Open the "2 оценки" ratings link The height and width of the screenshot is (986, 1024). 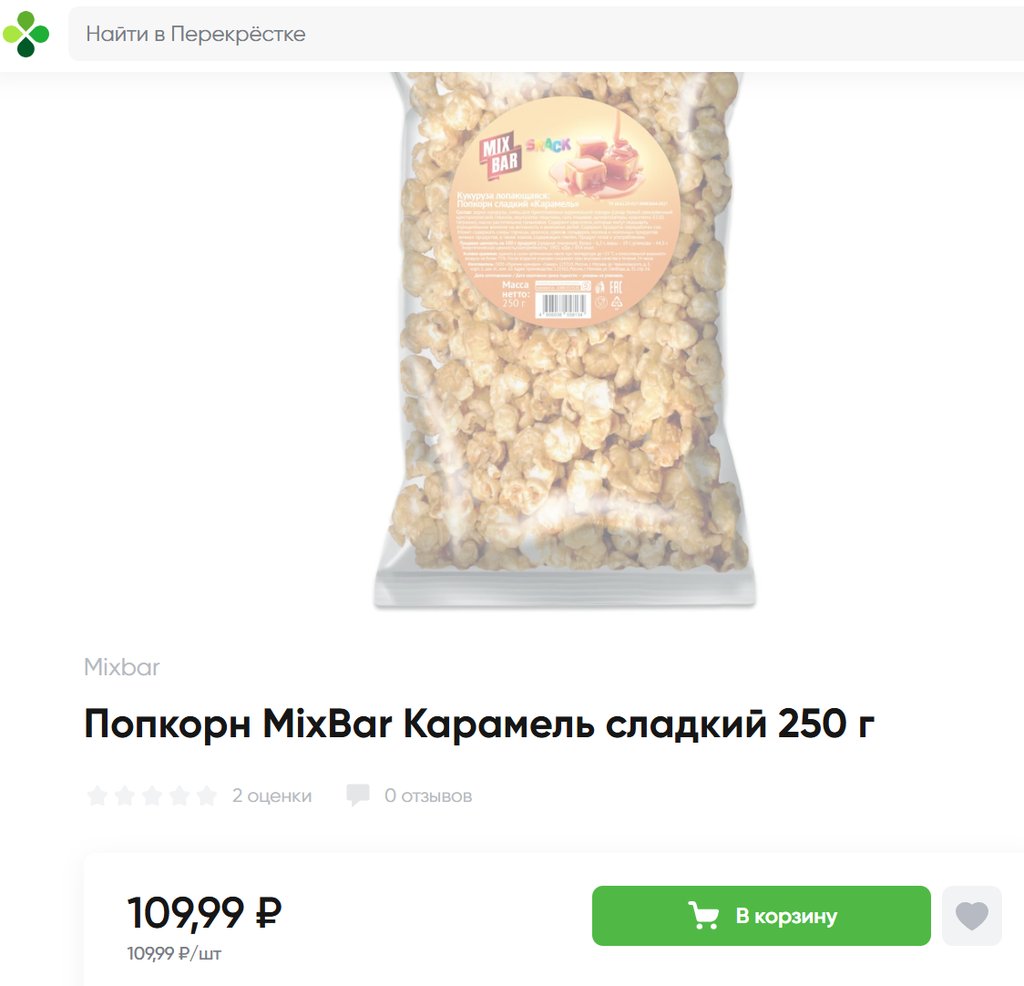pos(272,795)
